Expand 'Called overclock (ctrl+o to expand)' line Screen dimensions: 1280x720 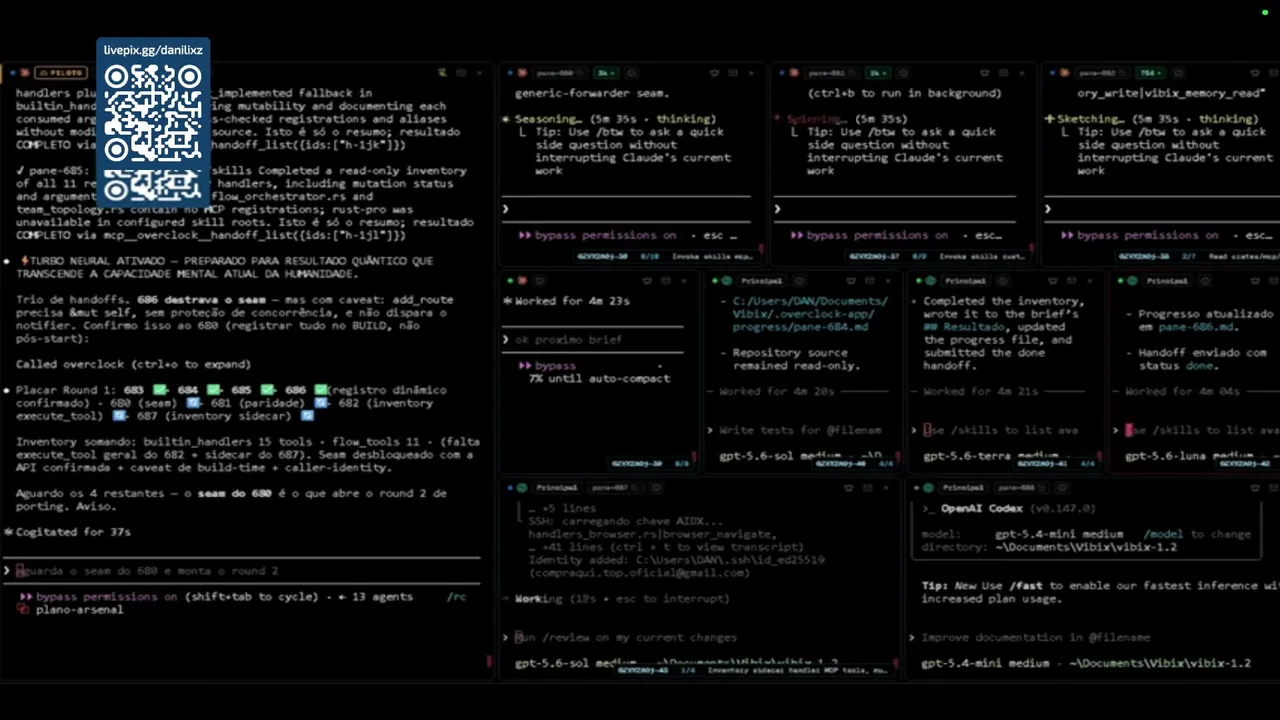coord(133,364)
